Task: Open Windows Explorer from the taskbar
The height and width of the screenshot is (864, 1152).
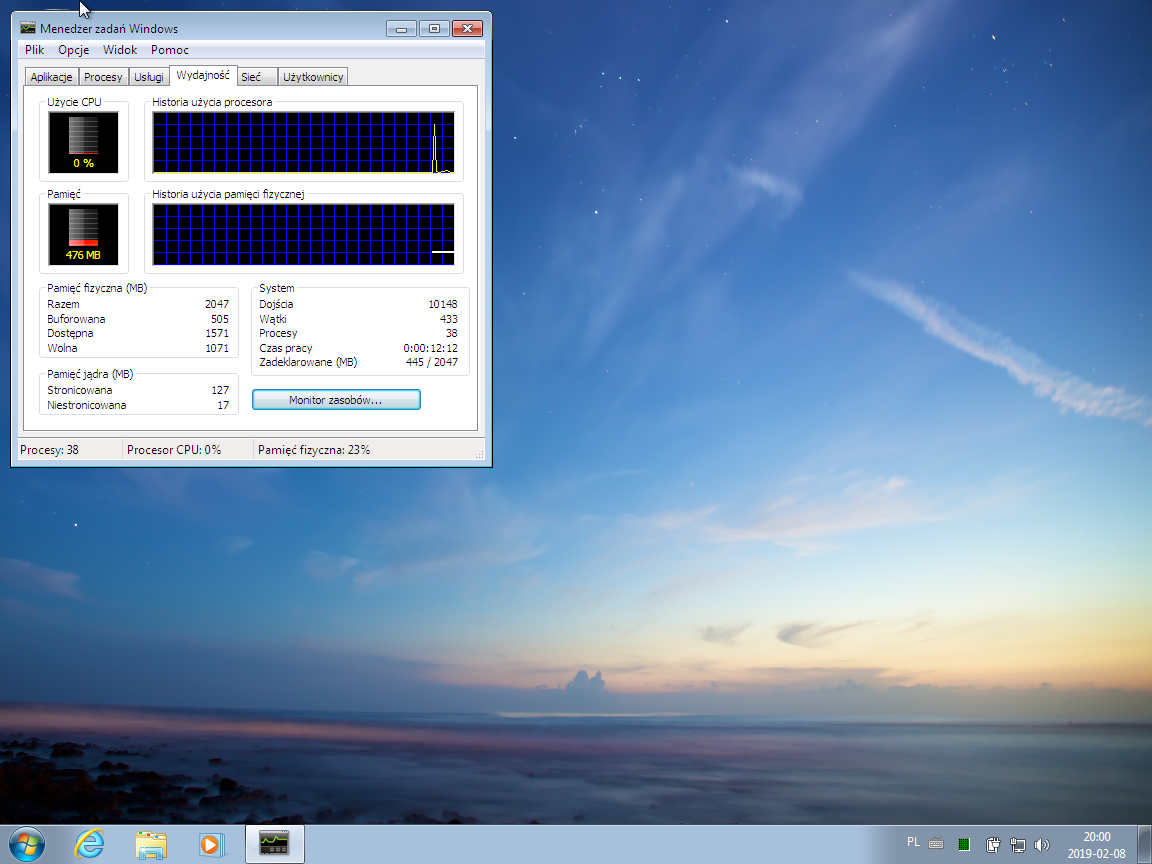Action: (150, 843)
